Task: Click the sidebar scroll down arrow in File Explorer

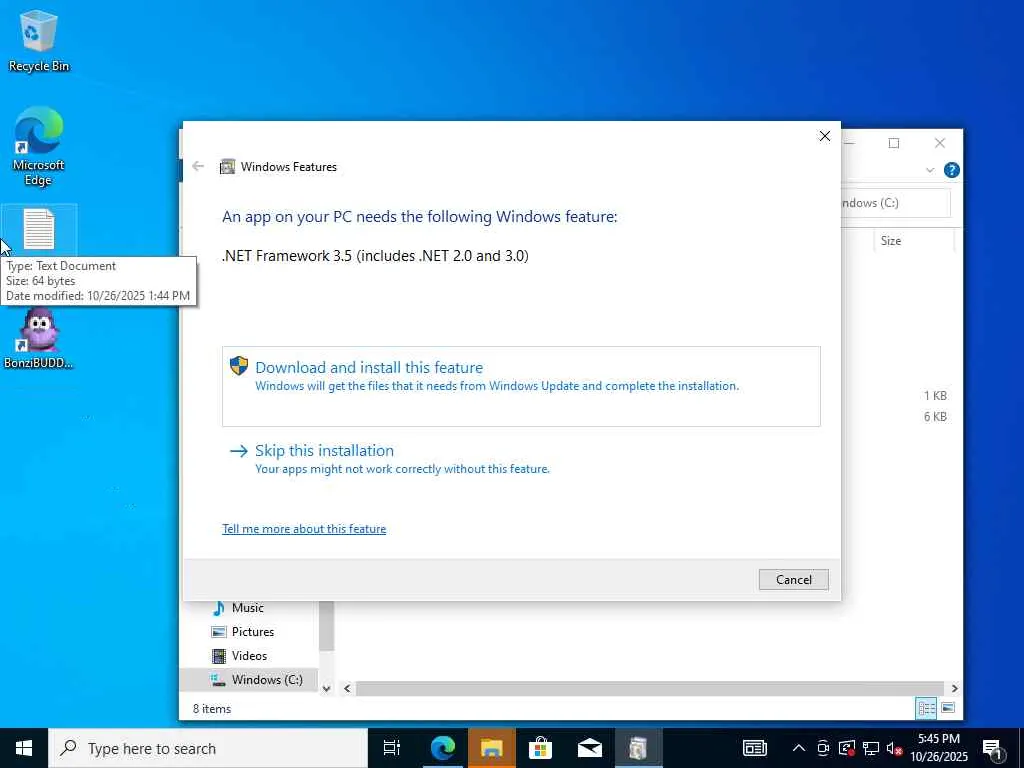Action: pyautogui.click(x=327, y=688)
